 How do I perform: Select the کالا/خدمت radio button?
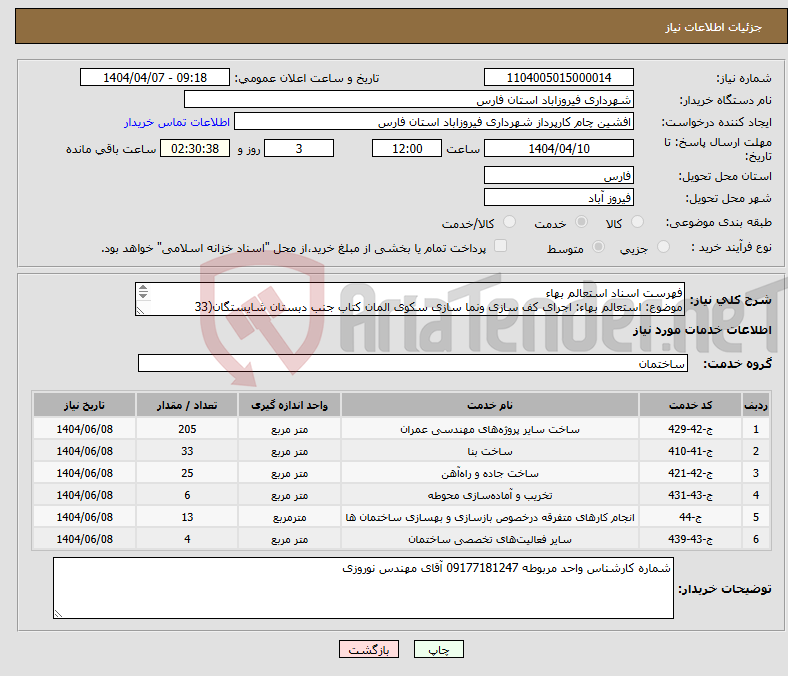click(x=510, y=222)
